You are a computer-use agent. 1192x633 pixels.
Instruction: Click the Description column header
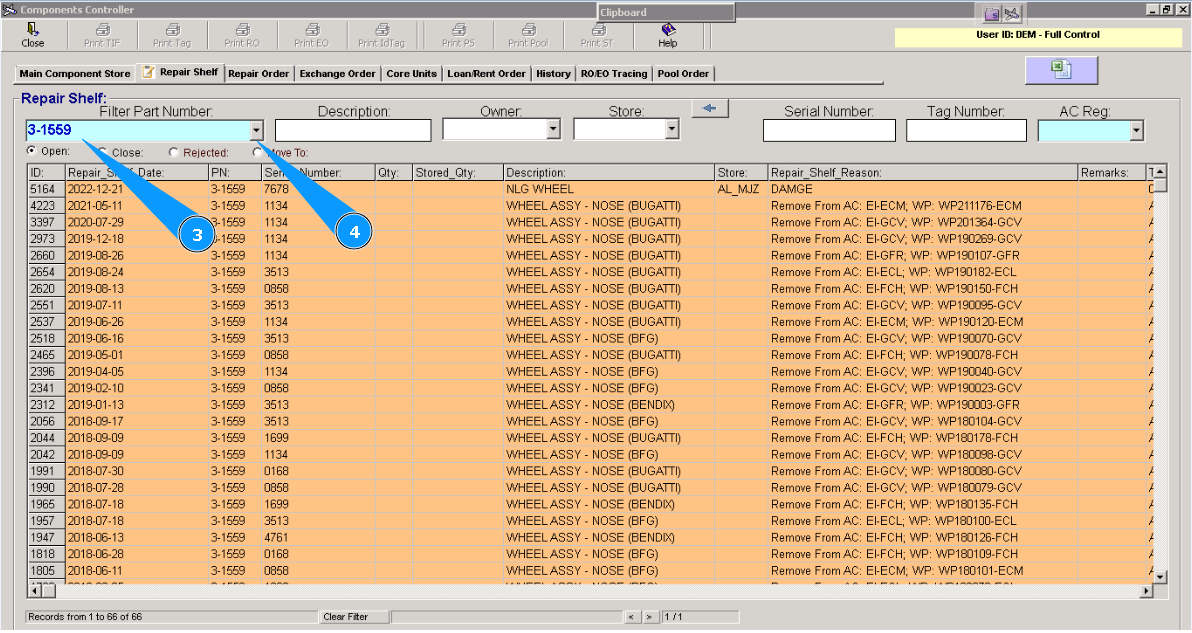pos(608,172)
